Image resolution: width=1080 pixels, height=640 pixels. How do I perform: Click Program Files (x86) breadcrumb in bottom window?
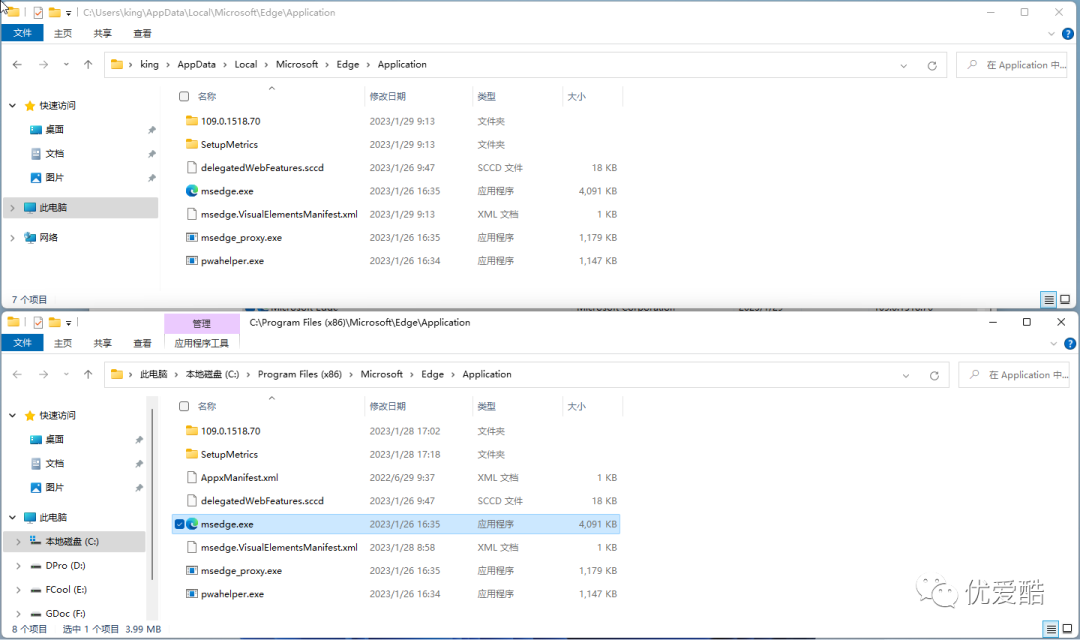(x=300, y=375)
